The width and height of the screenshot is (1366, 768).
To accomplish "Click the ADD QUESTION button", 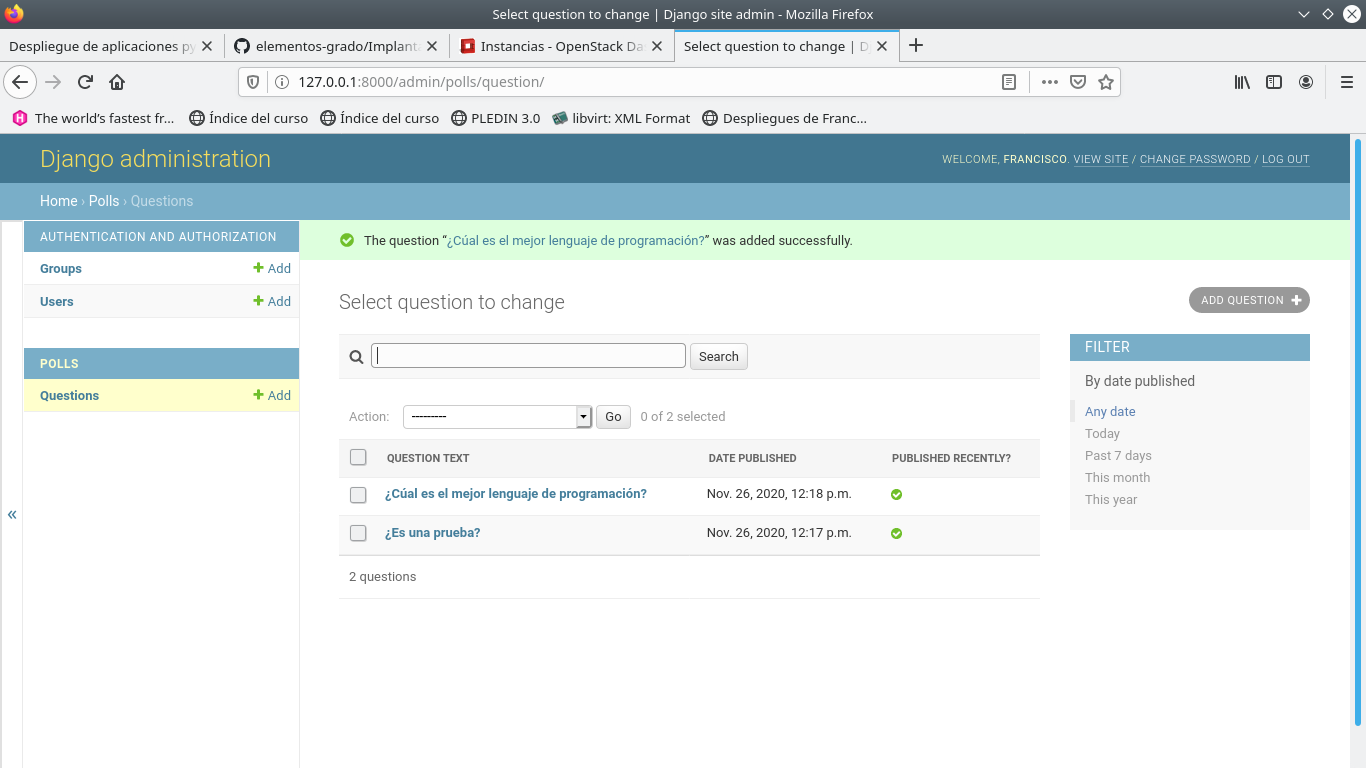I will [1249, 300].
